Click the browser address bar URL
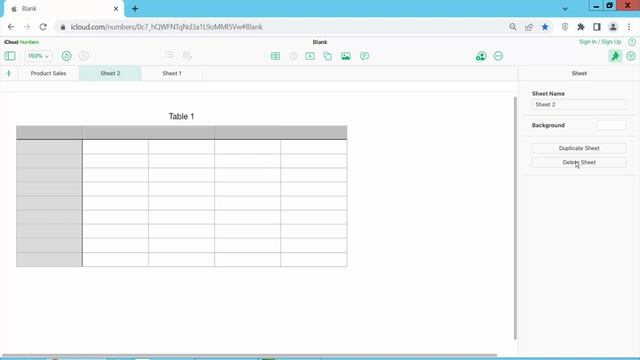This screenshot has height=360, width=640. coord(167,27)
